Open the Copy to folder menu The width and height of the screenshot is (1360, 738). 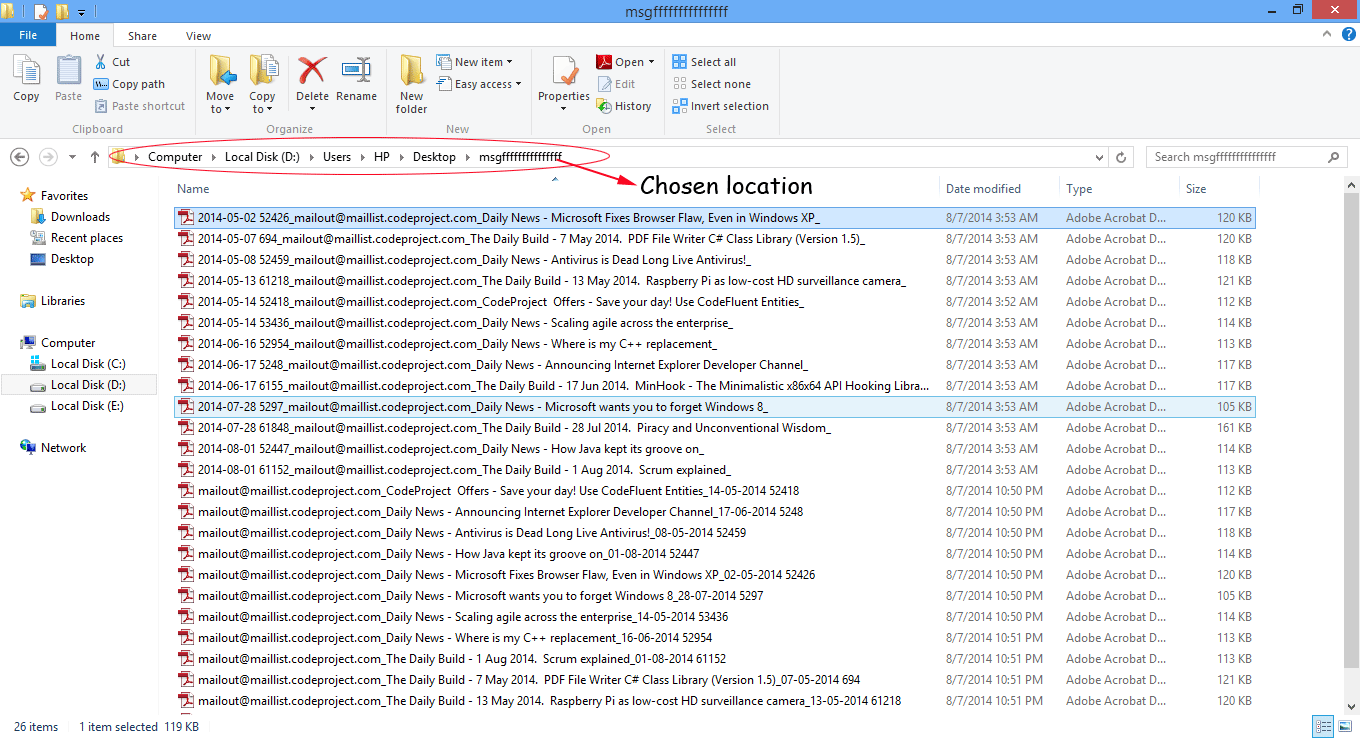pos(262,84)
